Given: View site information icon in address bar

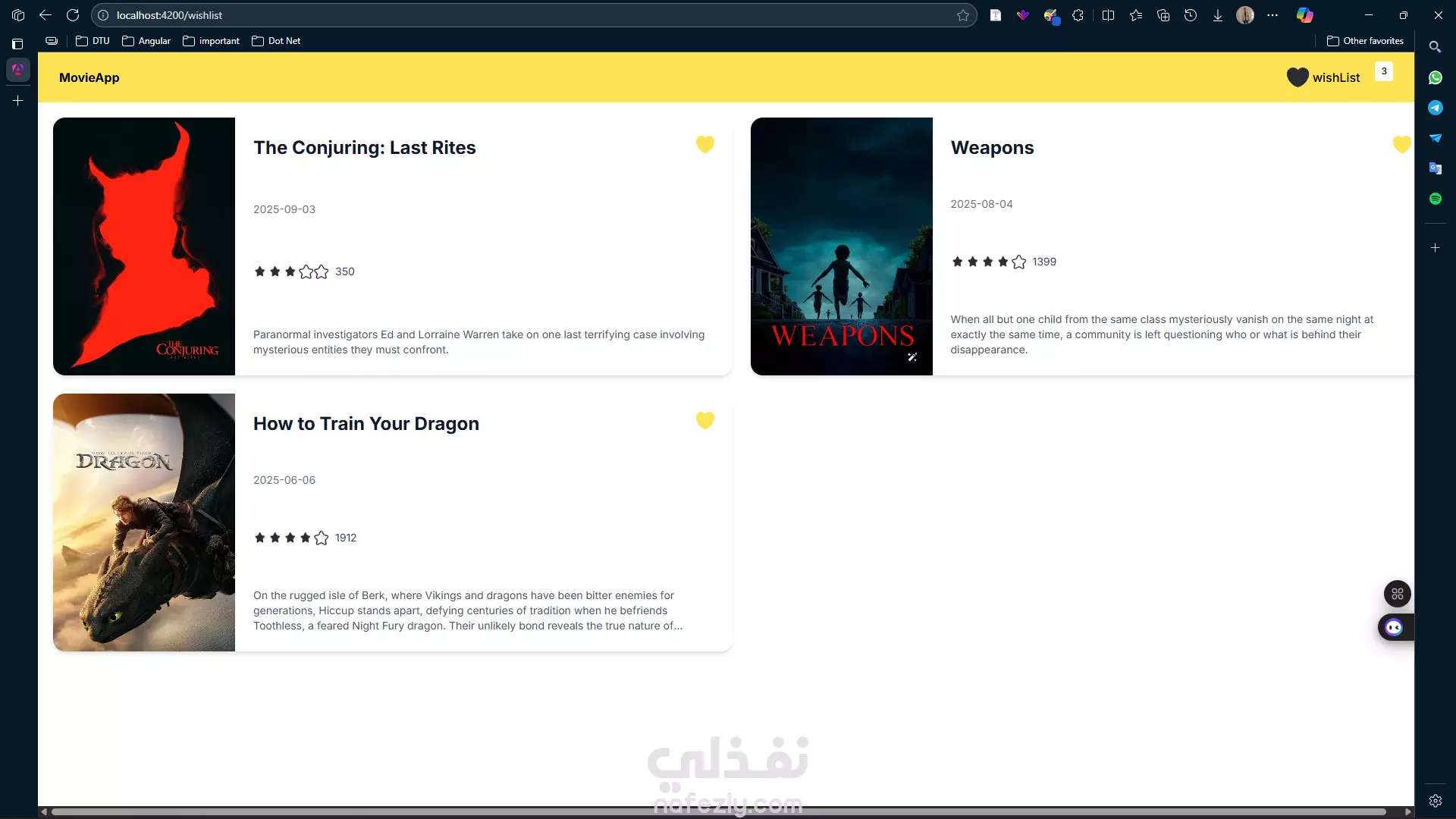Looking at the screenshot, I should click(103, 15).
